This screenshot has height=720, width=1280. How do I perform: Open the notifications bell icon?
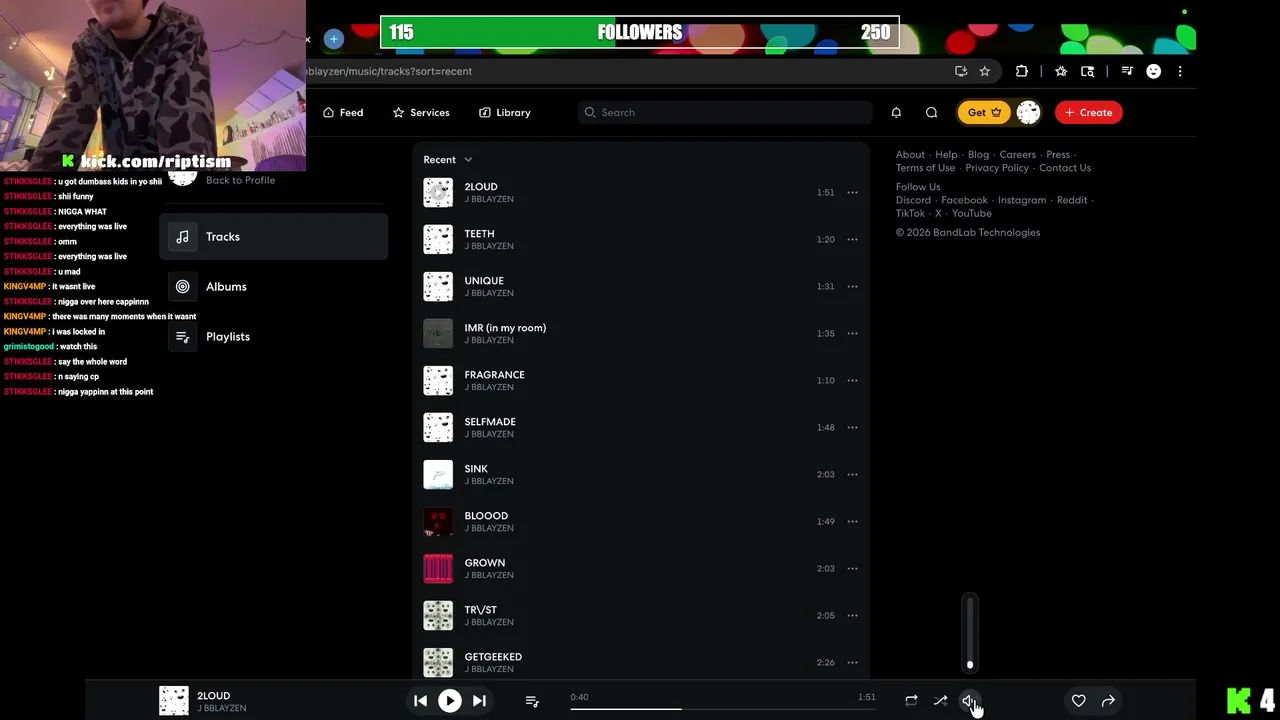tap(896, 112)
